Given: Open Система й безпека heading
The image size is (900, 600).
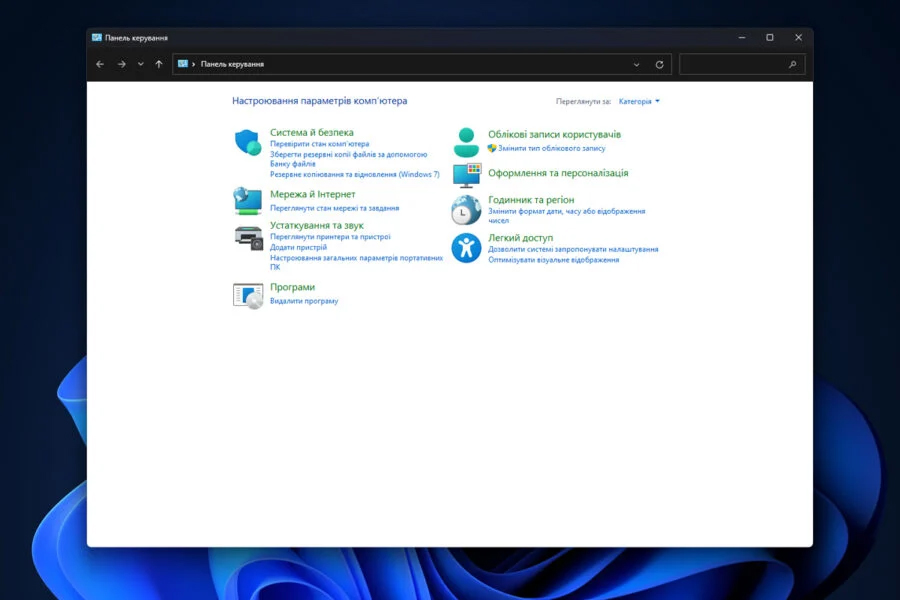Looking at the screenshot, I should pos(311,132).
